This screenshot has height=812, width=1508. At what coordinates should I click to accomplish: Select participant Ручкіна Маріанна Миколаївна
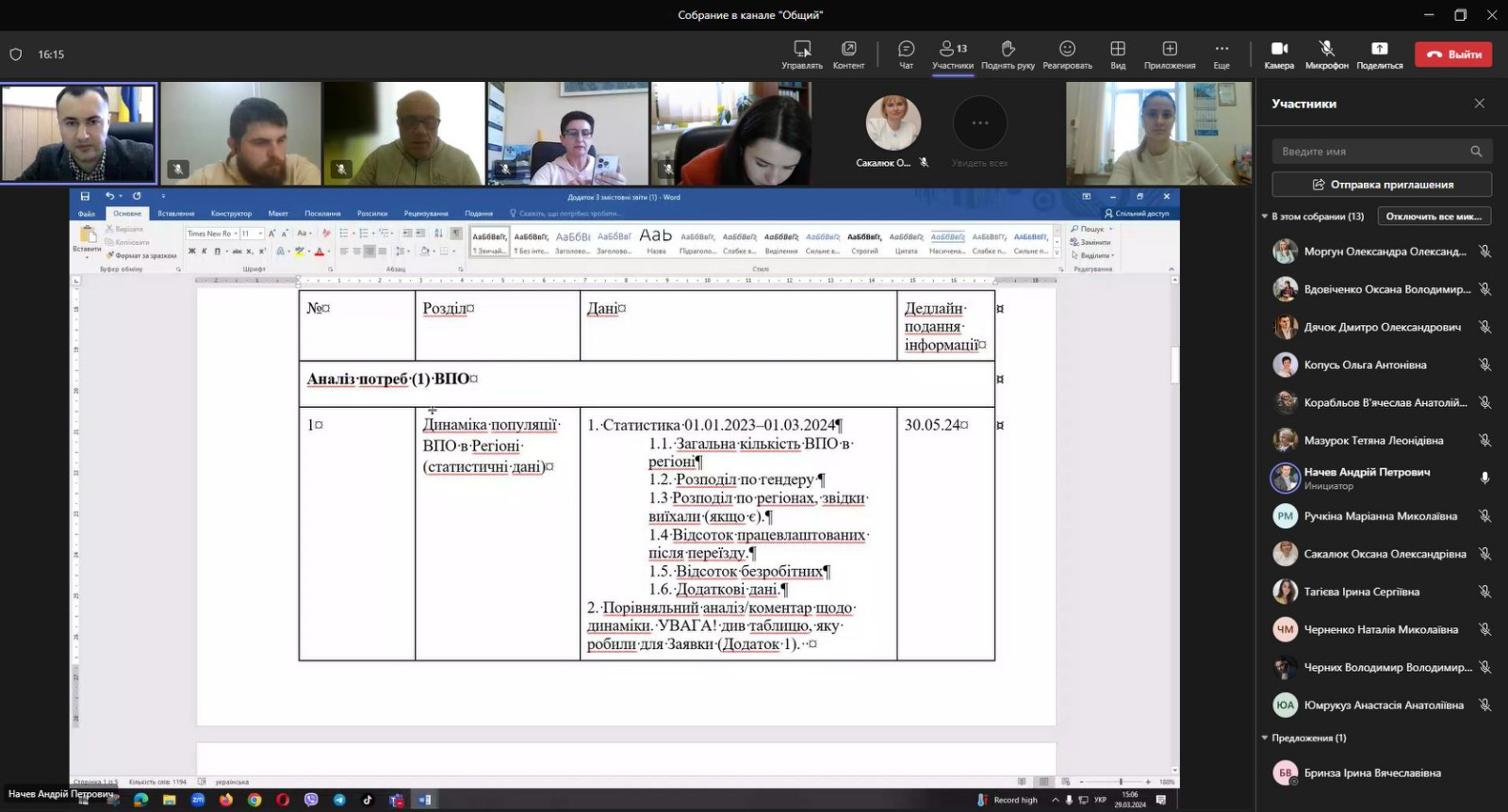(1382, 516)
